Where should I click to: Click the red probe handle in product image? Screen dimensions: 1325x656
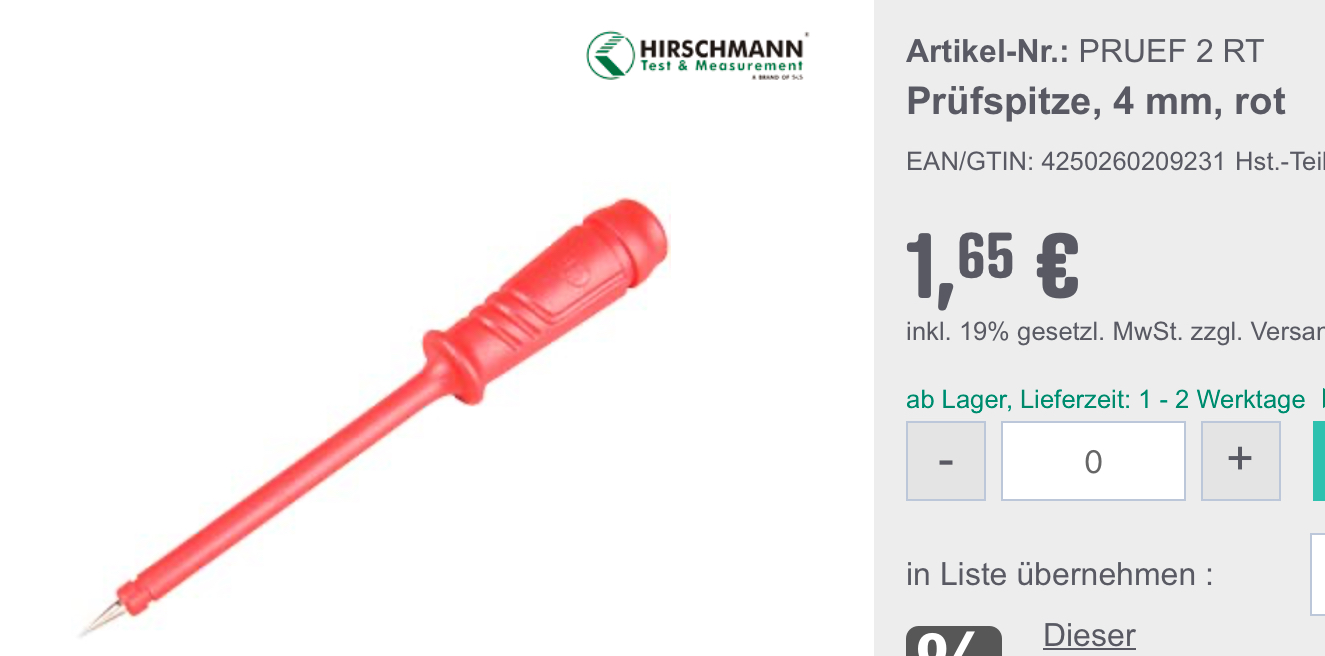click(558, 296)
